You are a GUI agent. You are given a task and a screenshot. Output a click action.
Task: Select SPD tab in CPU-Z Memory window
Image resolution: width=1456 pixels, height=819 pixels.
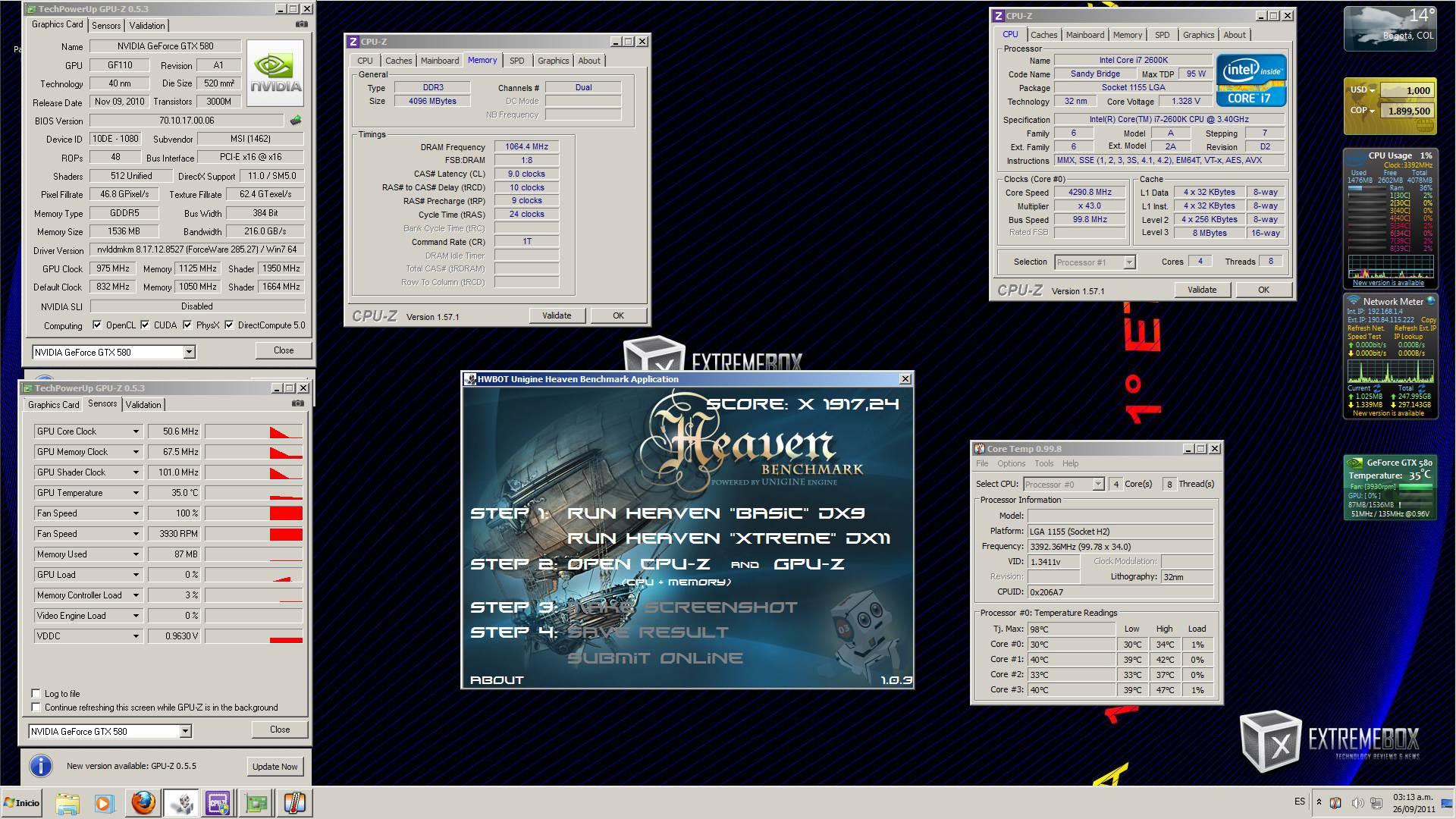[516, 61]
